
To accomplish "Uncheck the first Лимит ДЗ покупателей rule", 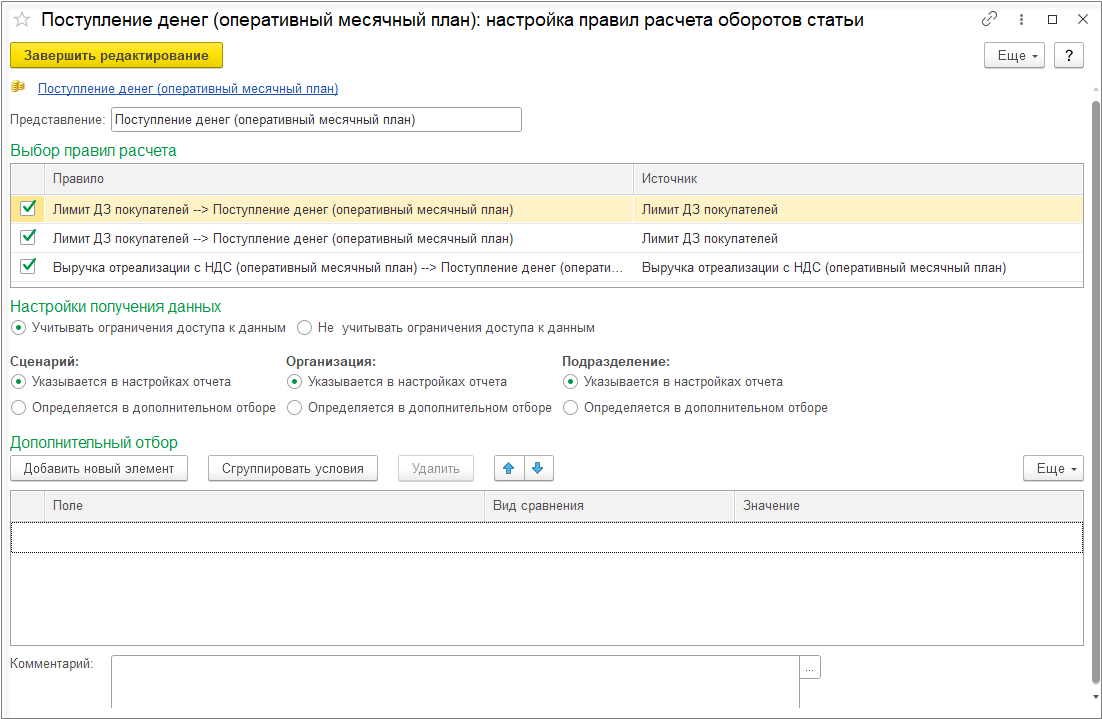I will pos(28,209).
